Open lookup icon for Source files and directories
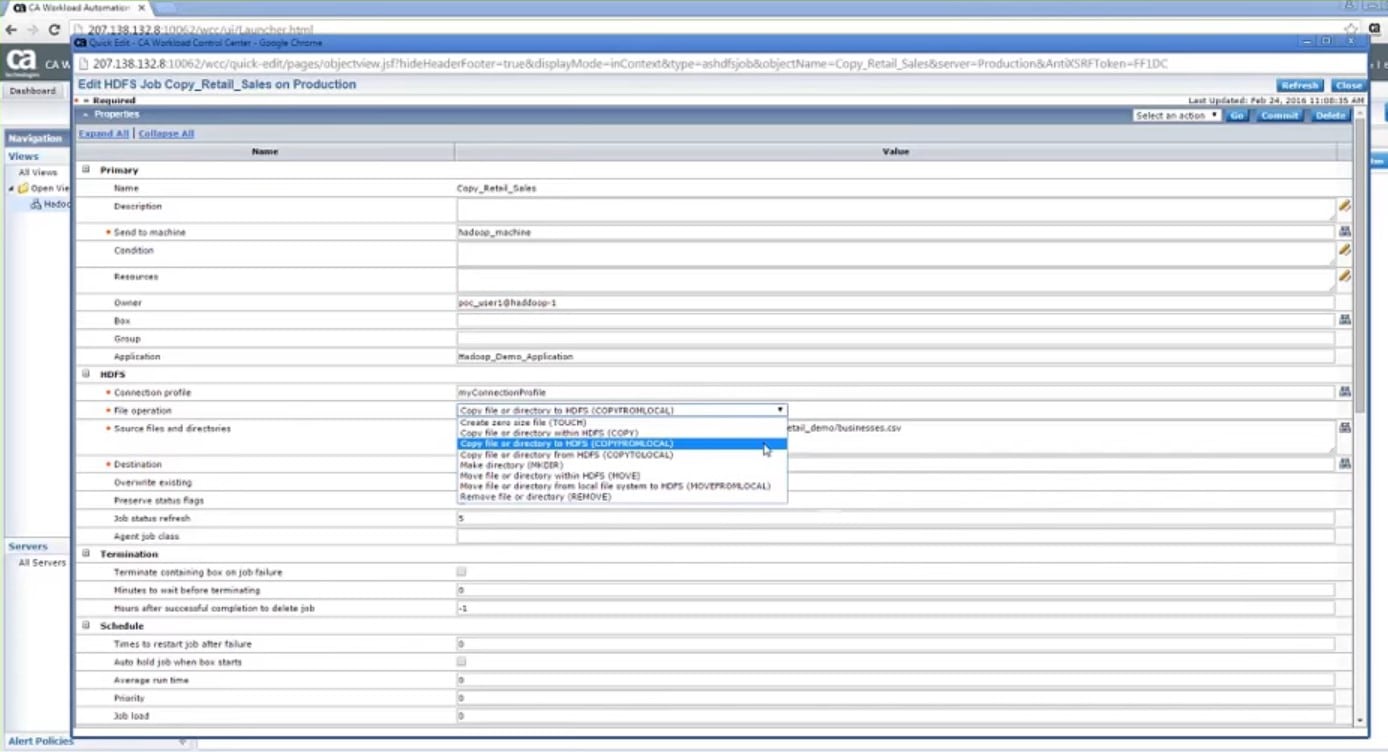Image resolution: width=1388 pixels, height=752 pixels. tap(1345, 428)
